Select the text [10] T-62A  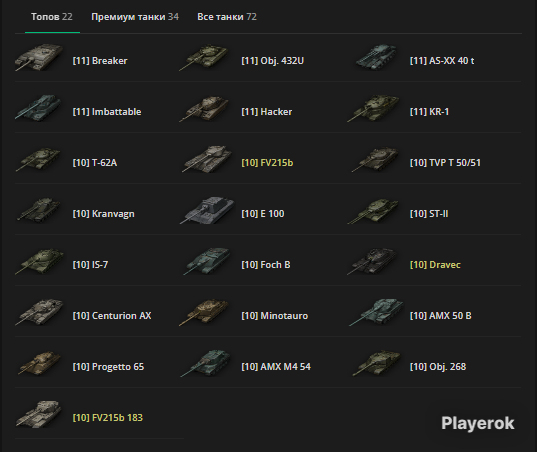click(95, 163)
